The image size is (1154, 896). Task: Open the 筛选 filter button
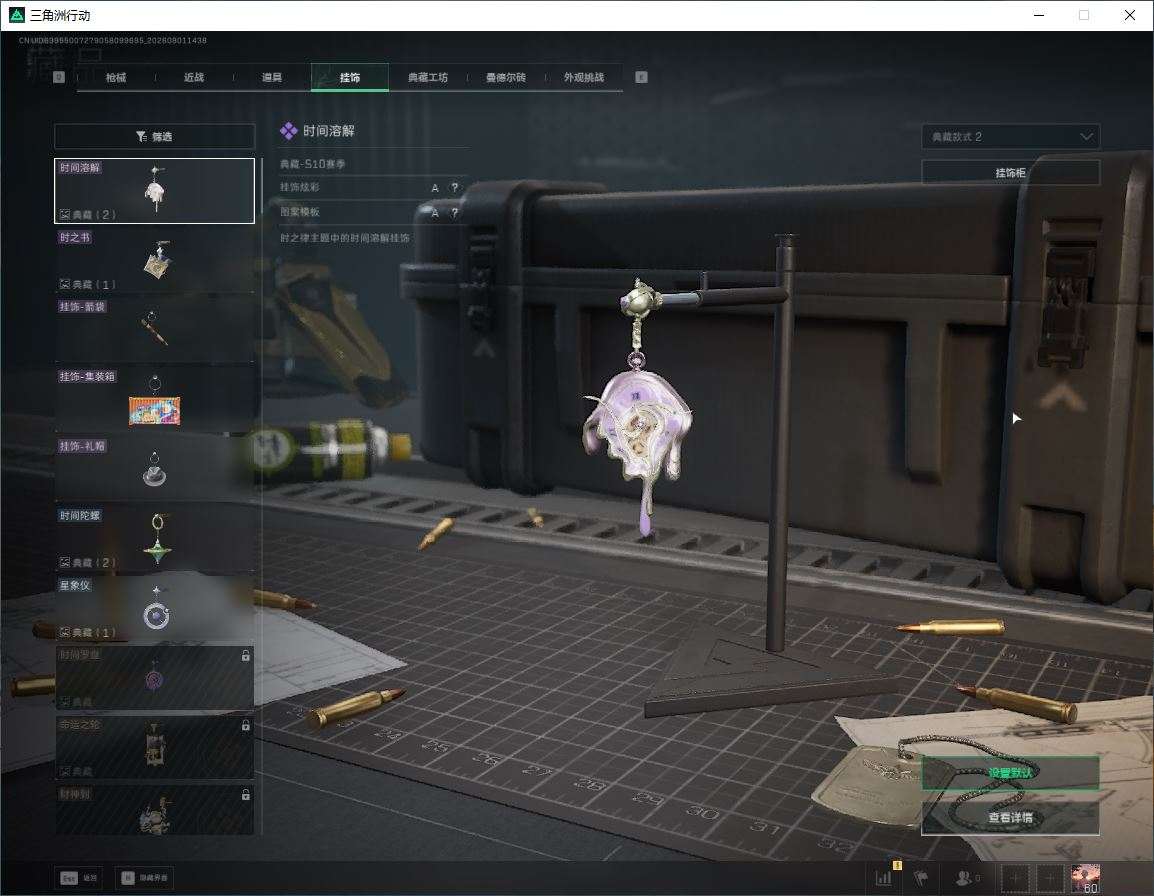click(155, 136)
